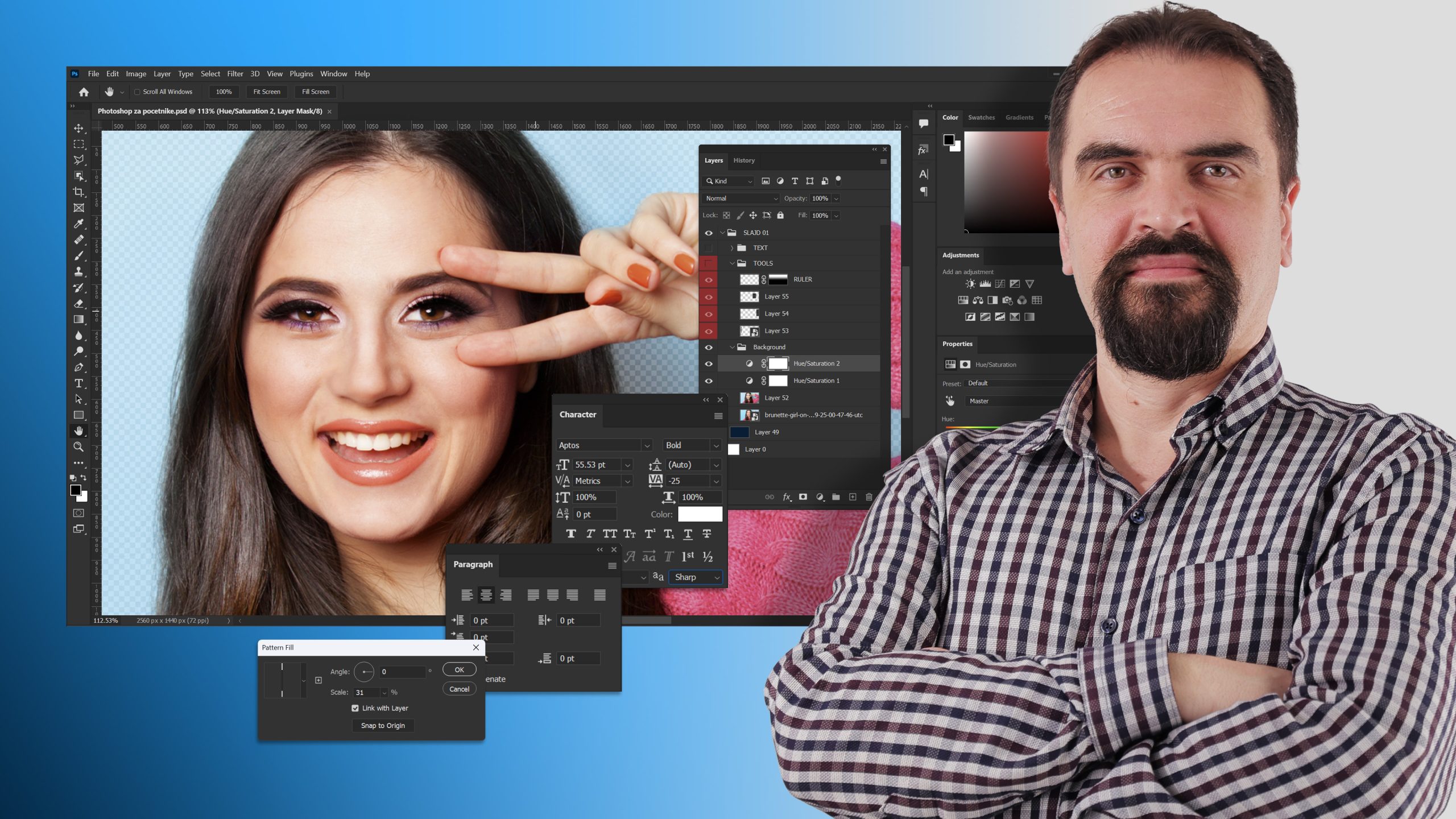The height and width of the screenshot is (819, 1456).
Task: Click inside the Color panel picker field
Action: click(x=1007, y=182)
